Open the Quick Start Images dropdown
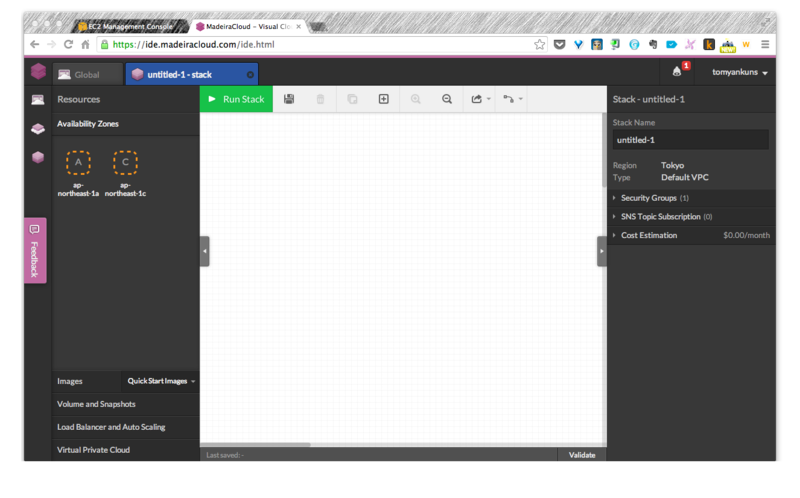 click(161, 381)
